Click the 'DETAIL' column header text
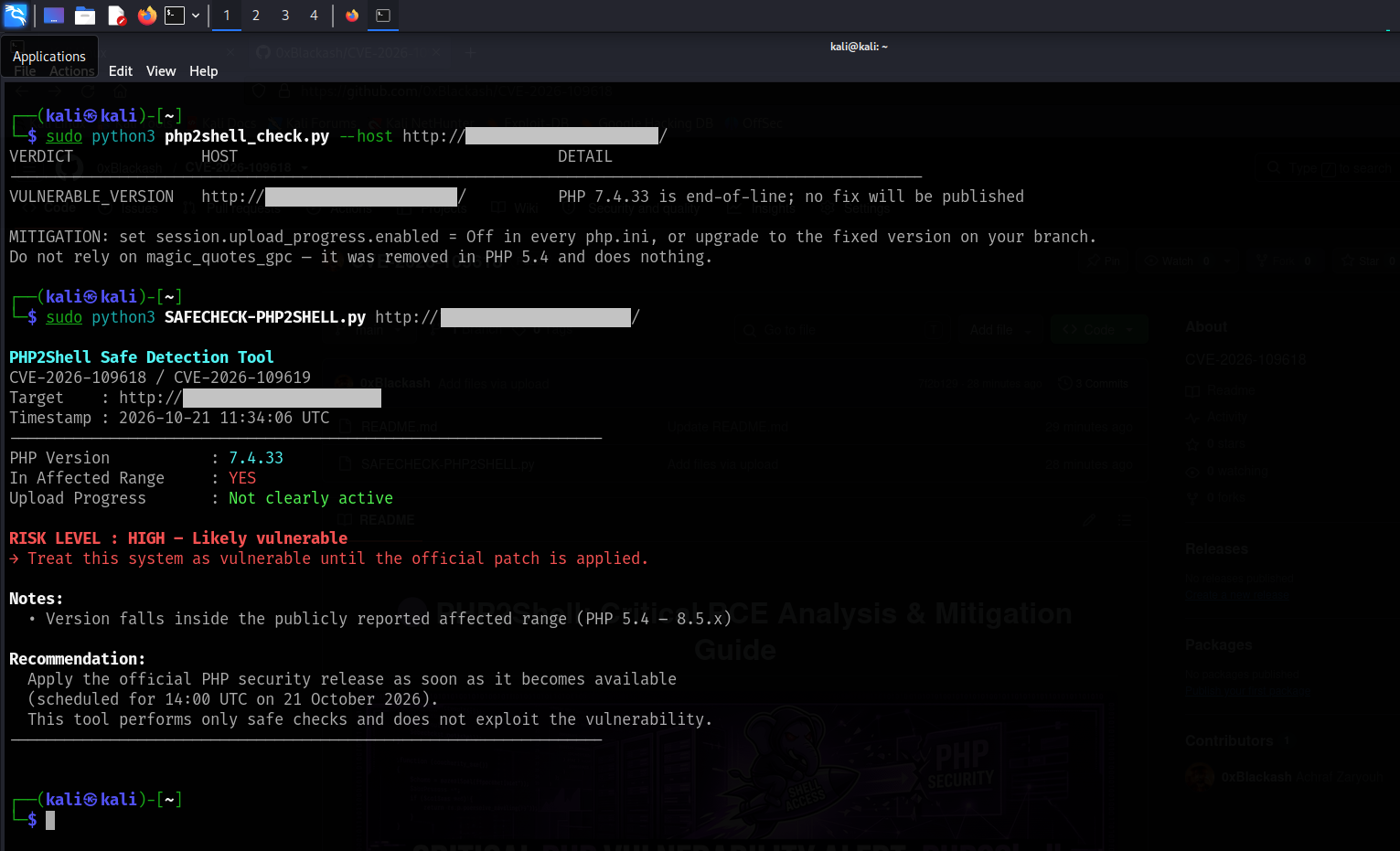The height and width of the screenshot is (851, 1400). click(x=585, y=156)
